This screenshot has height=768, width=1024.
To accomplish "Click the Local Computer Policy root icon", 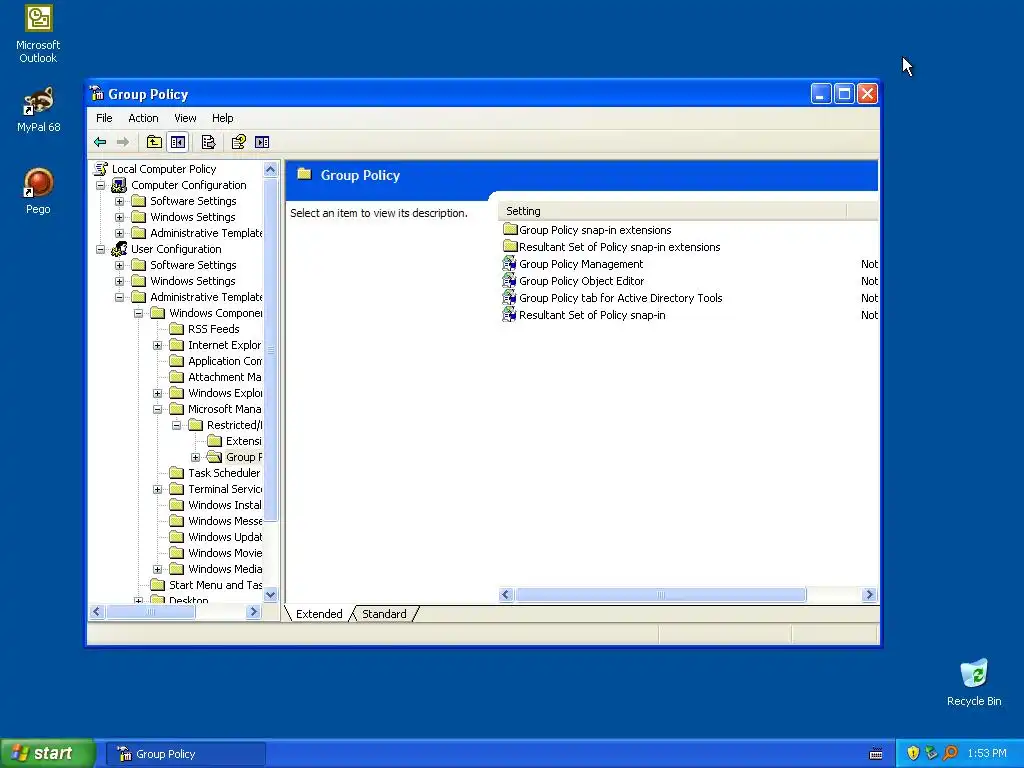I will [x=101, y=169].
